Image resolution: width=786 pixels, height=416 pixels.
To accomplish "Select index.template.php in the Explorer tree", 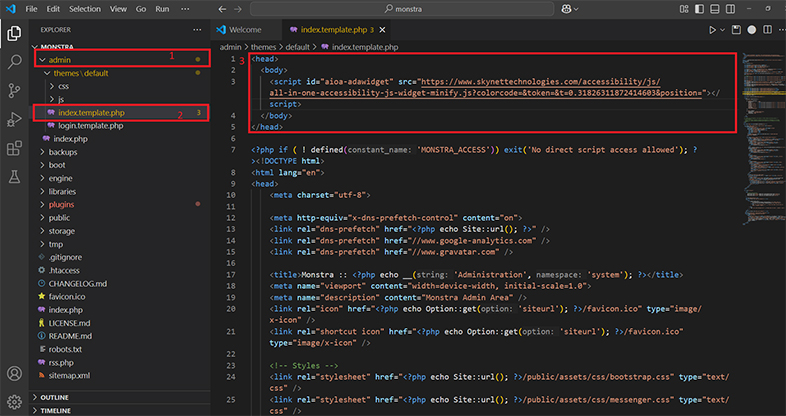I will click(x=91, y=113).
